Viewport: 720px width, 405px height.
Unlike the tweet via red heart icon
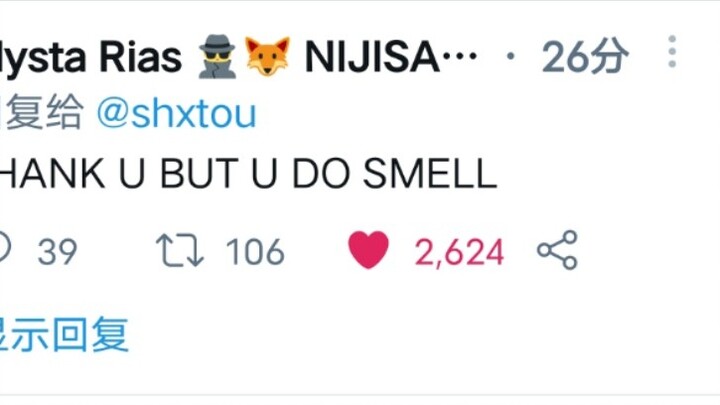pyautogui.click(x=368, y=250)
